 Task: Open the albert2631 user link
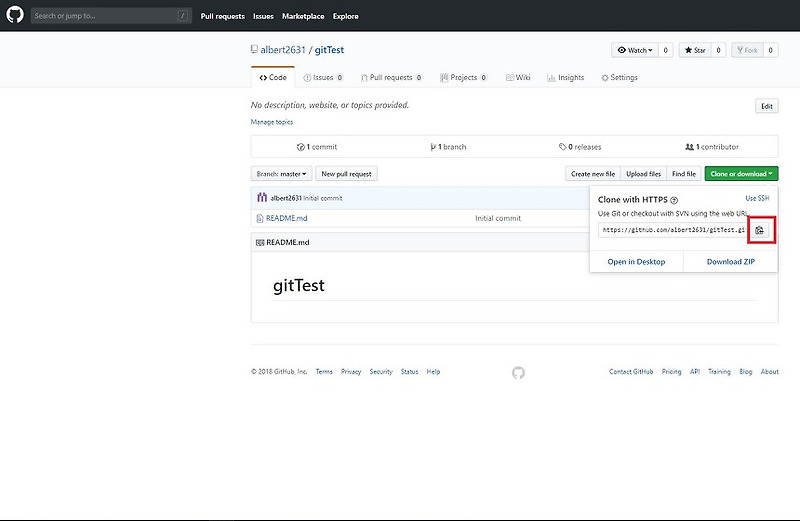[x=283, y=49]
